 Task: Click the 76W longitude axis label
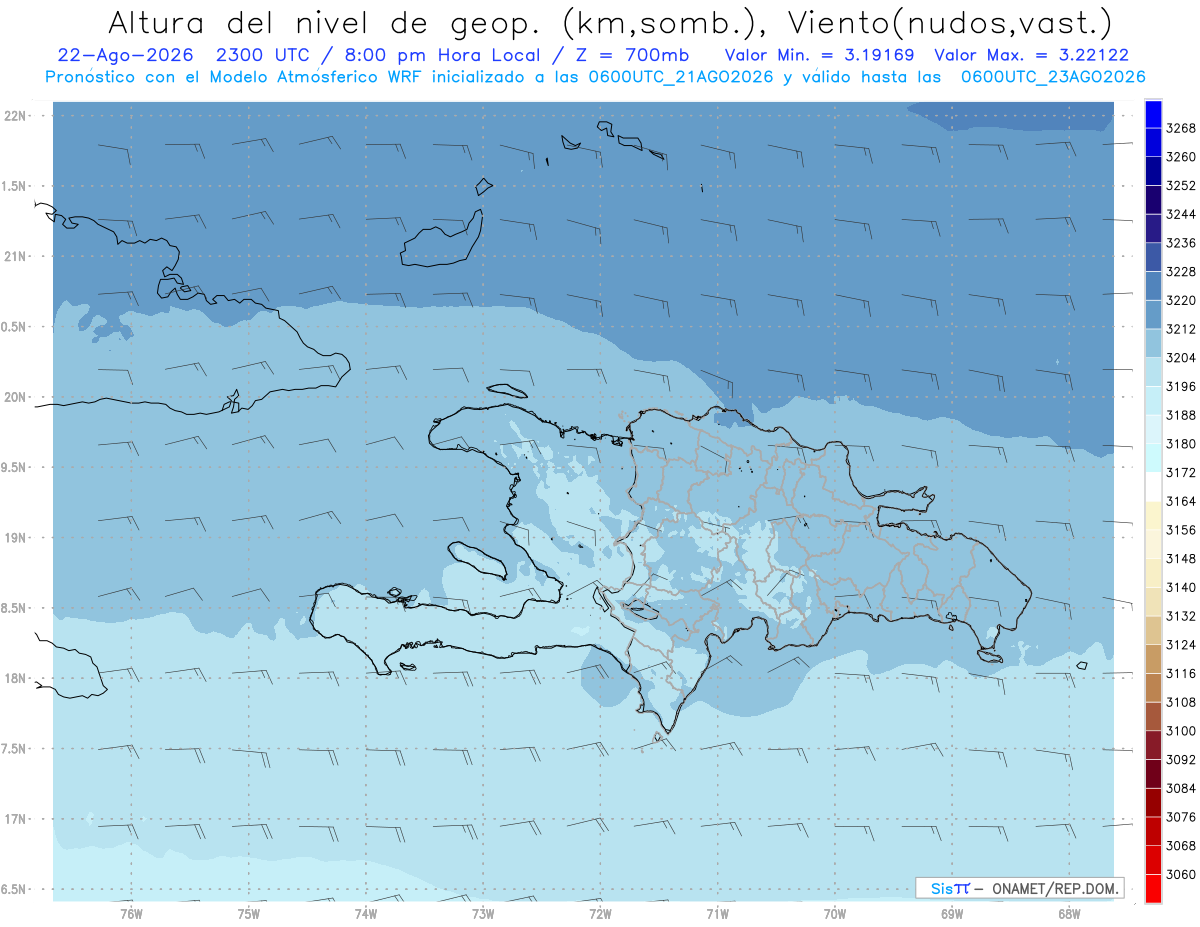pos(131,913)
